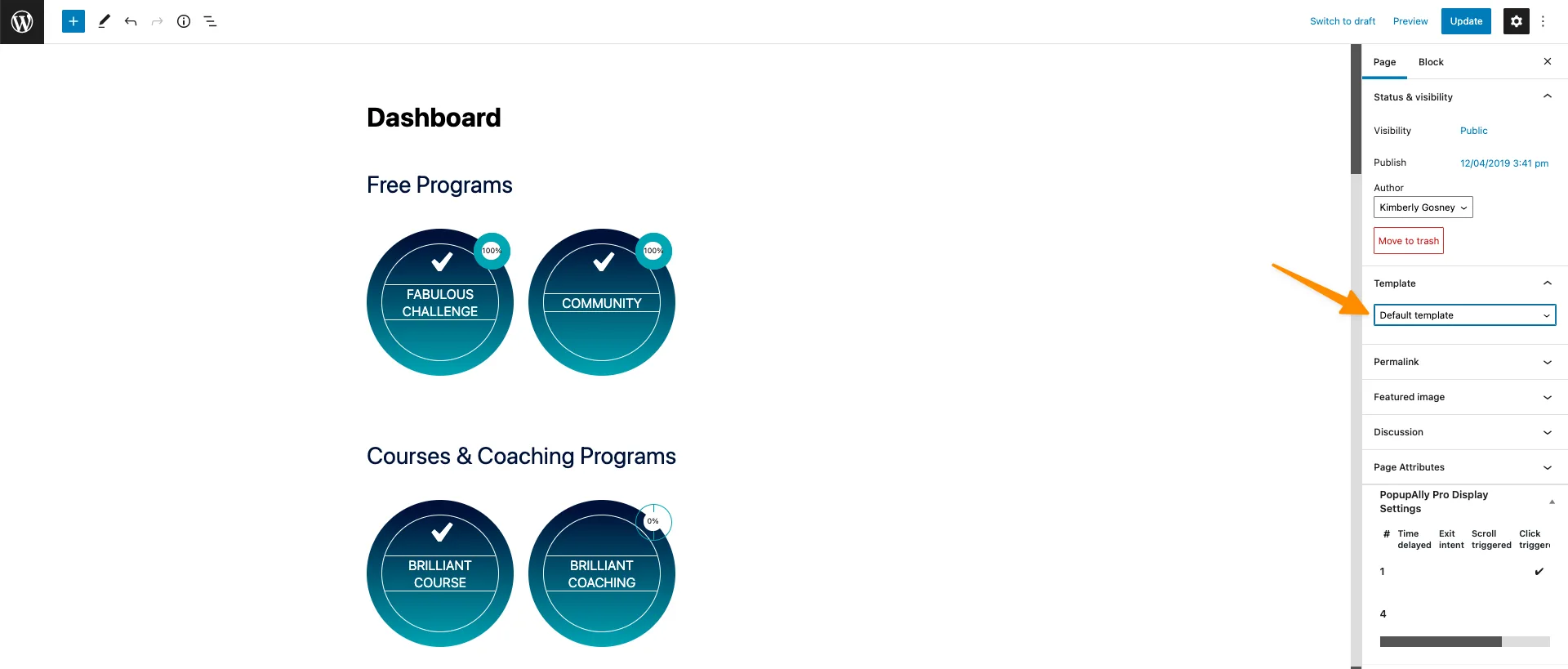Click the PopupAlly horizontal scrollbar
Screen dimensions: 1568x669
point(1441,642)
